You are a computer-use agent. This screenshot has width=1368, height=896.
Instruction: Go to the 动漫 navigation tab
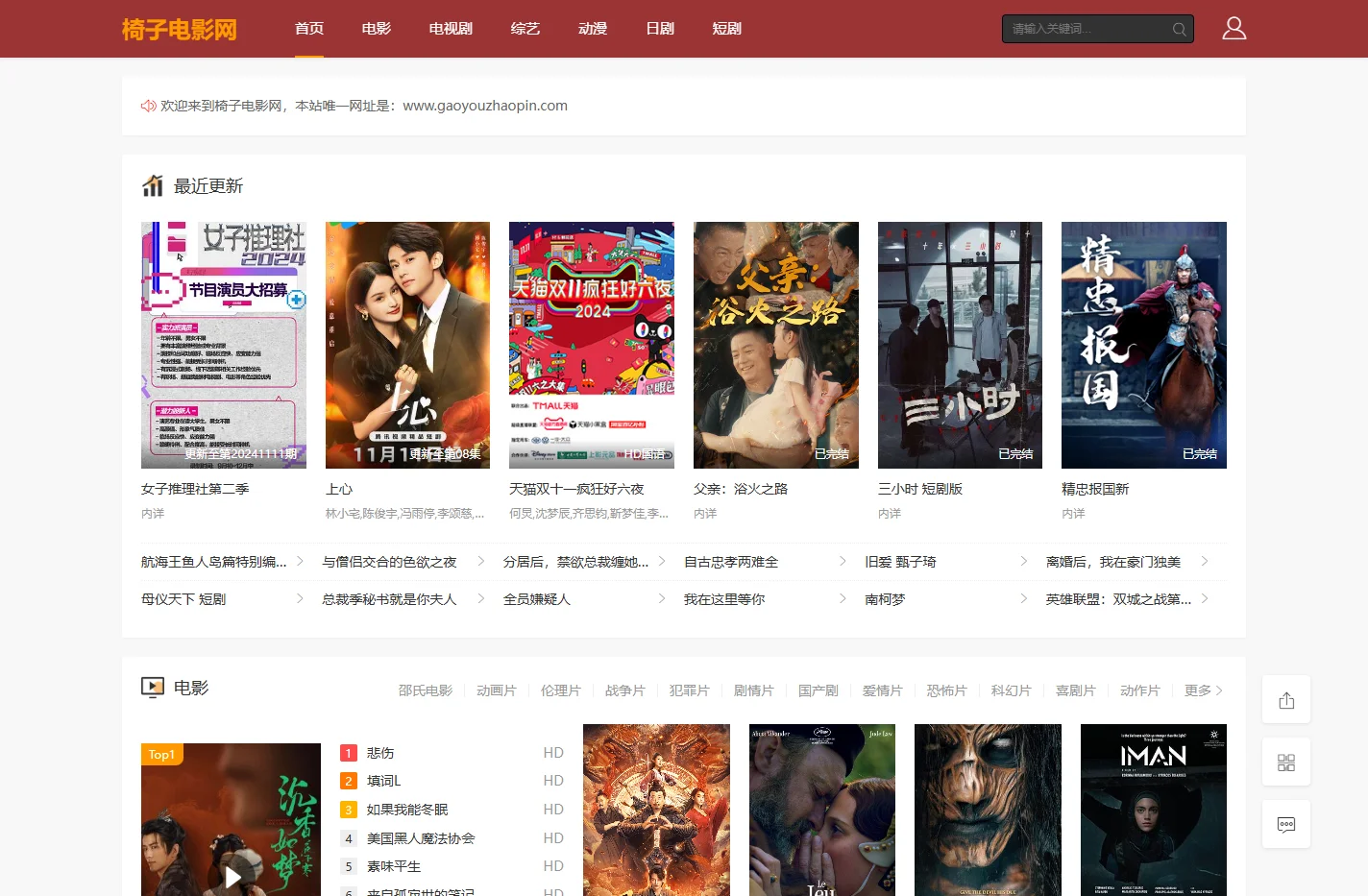click(593, 29)
